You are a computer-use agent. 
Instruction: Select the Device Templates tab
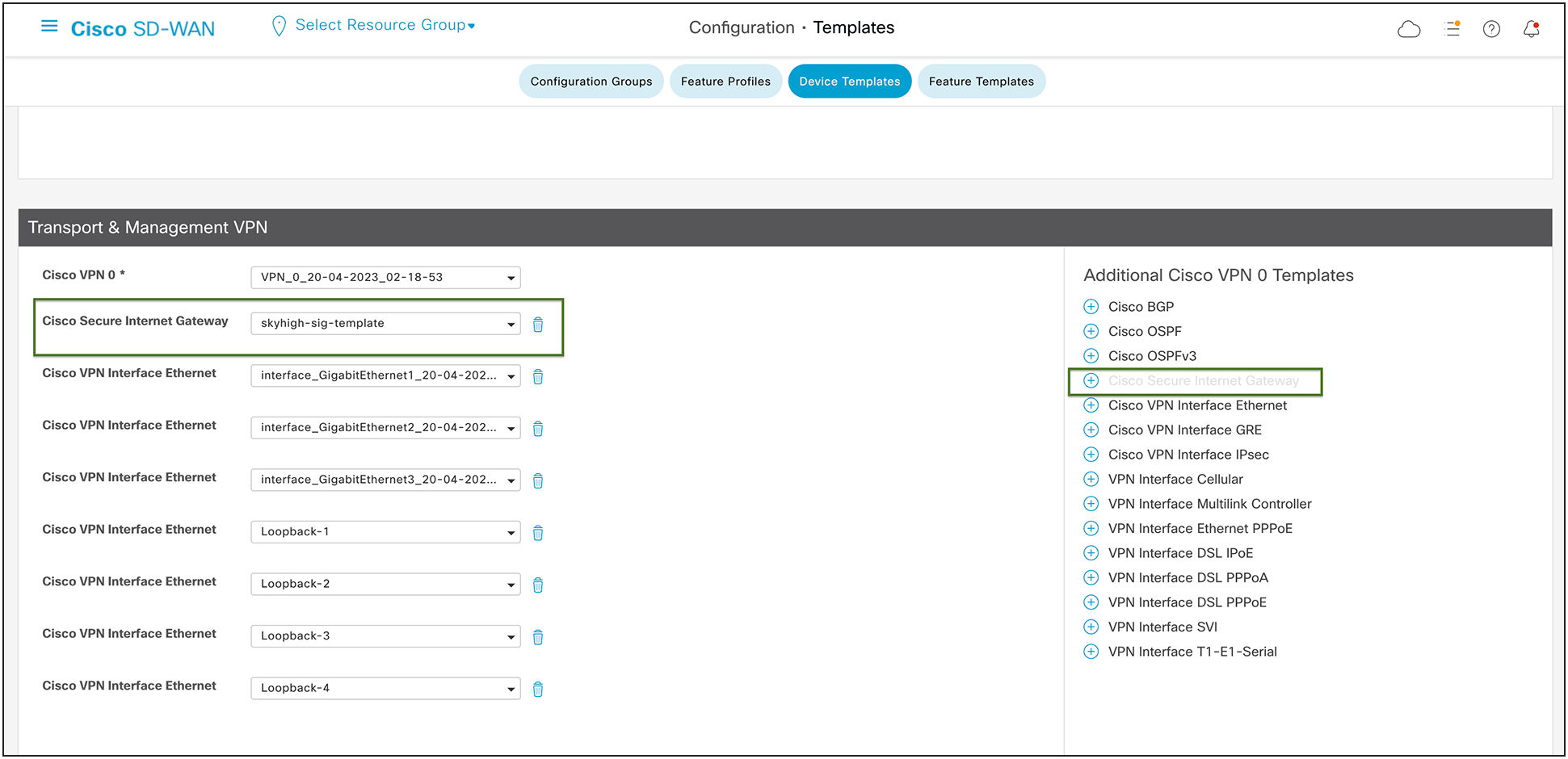850,82
